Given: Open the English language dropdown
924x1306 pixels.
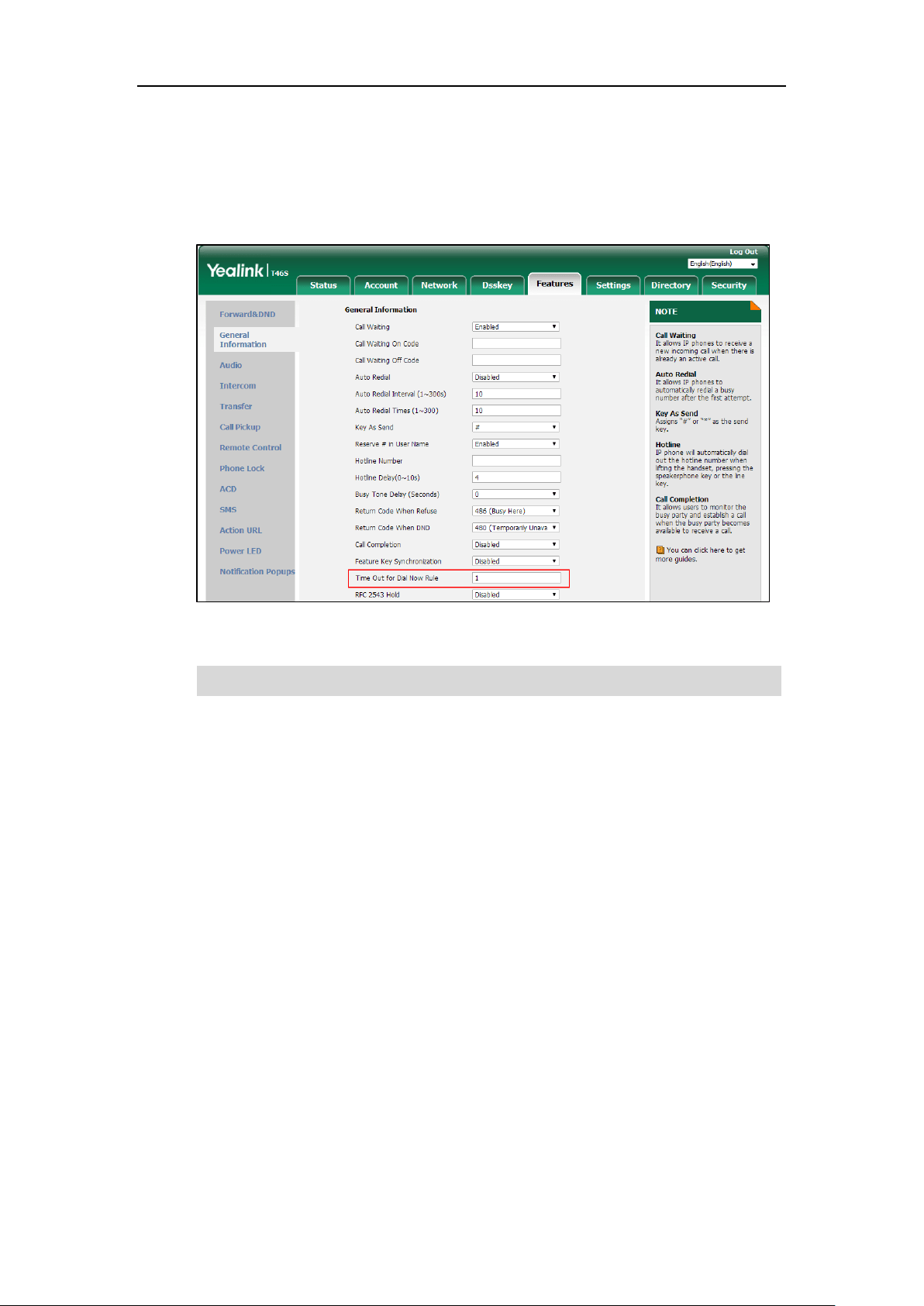Looking at the screenshot, I should [722, 264].
